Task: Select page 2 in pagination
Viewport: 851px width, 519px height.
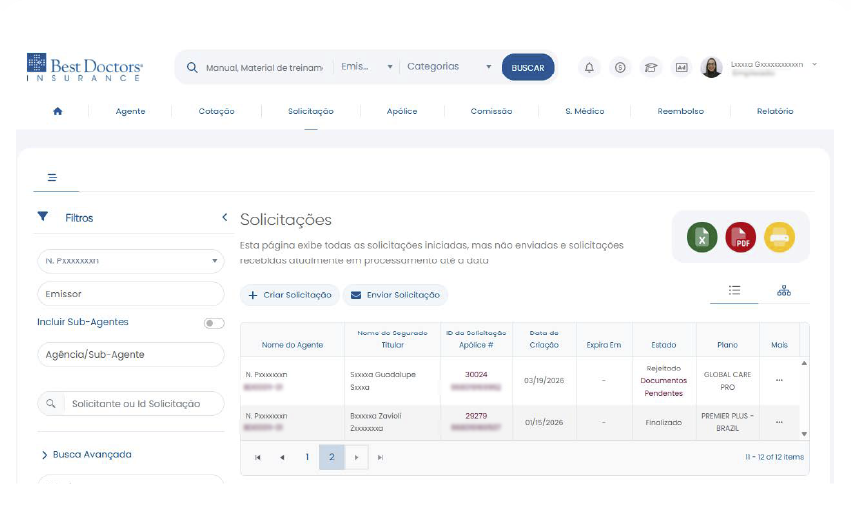Action: coord(332,457)
